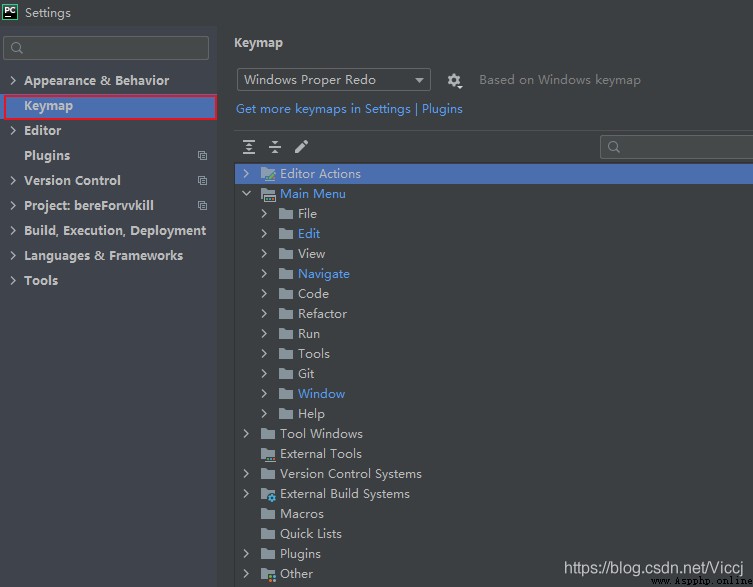Image resolution: width=753 pixels, height=587 pixels.
Task: Select the Window menu tree item
Action: 321,394
